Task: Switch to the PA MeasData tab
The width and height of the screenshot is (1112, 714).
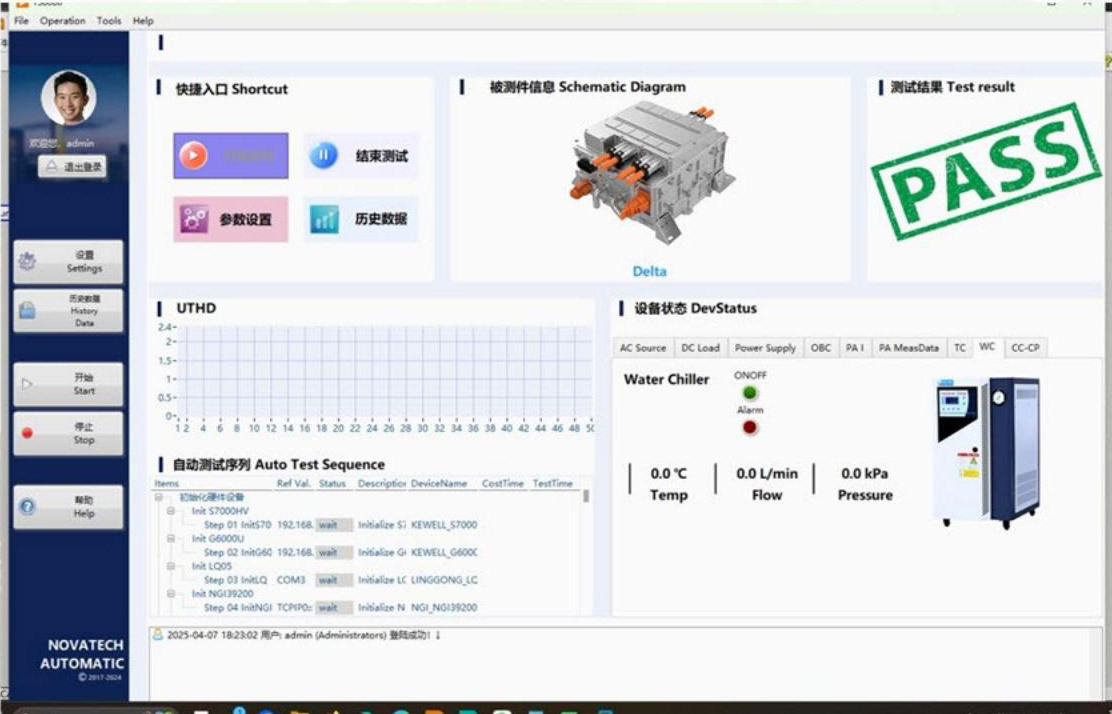Action: (908, 347)
